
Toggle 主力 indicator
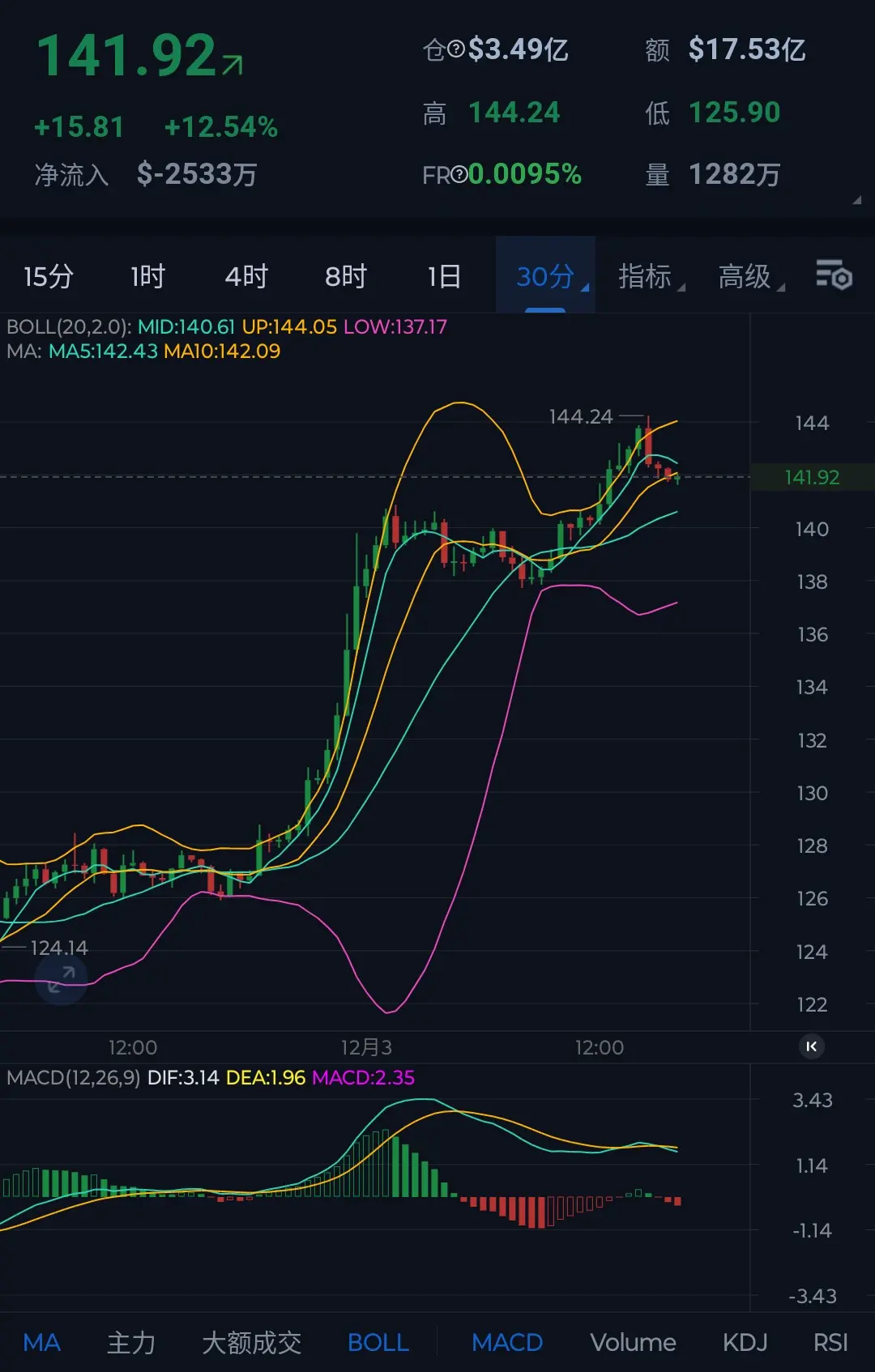131,1342
